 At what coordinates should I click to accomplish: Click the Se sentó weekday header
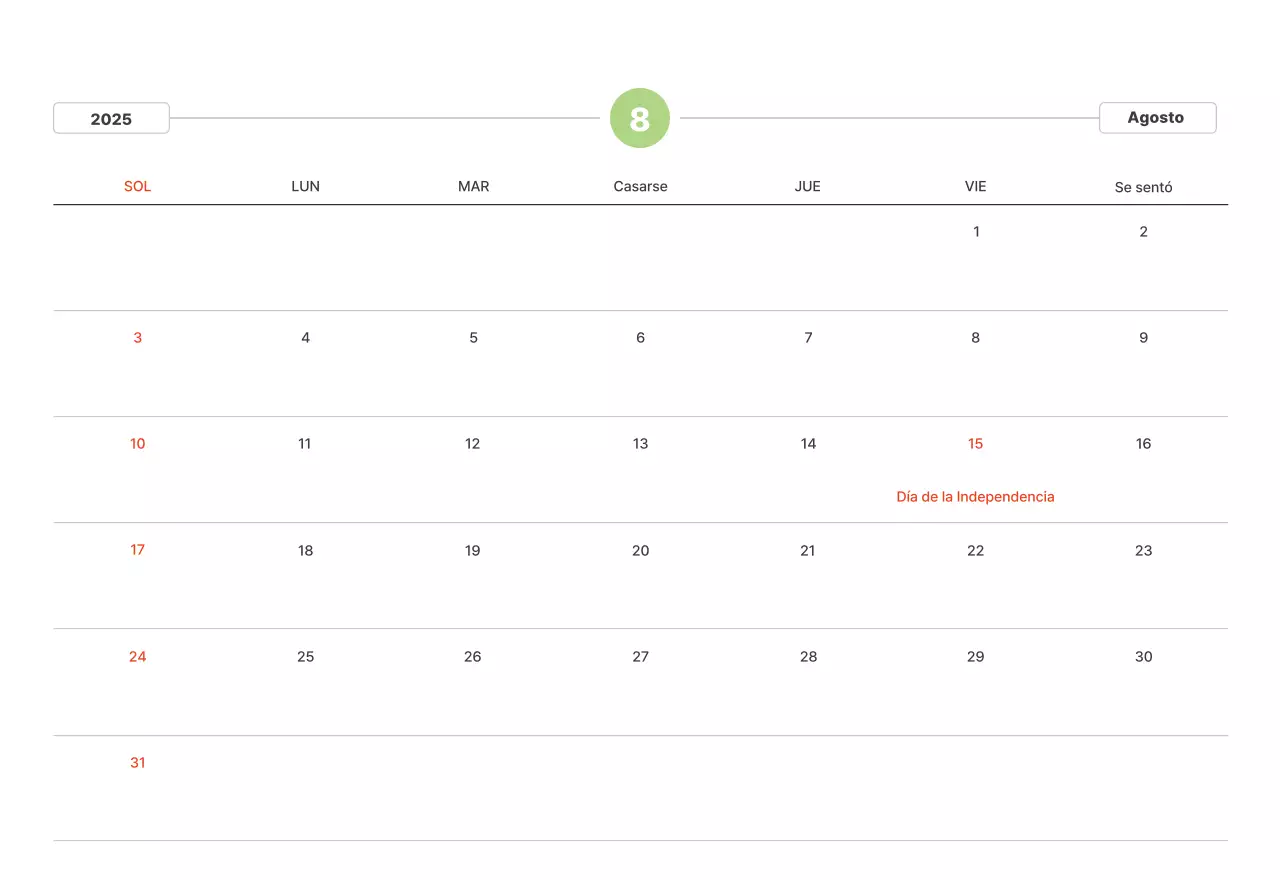(1143, 187)
